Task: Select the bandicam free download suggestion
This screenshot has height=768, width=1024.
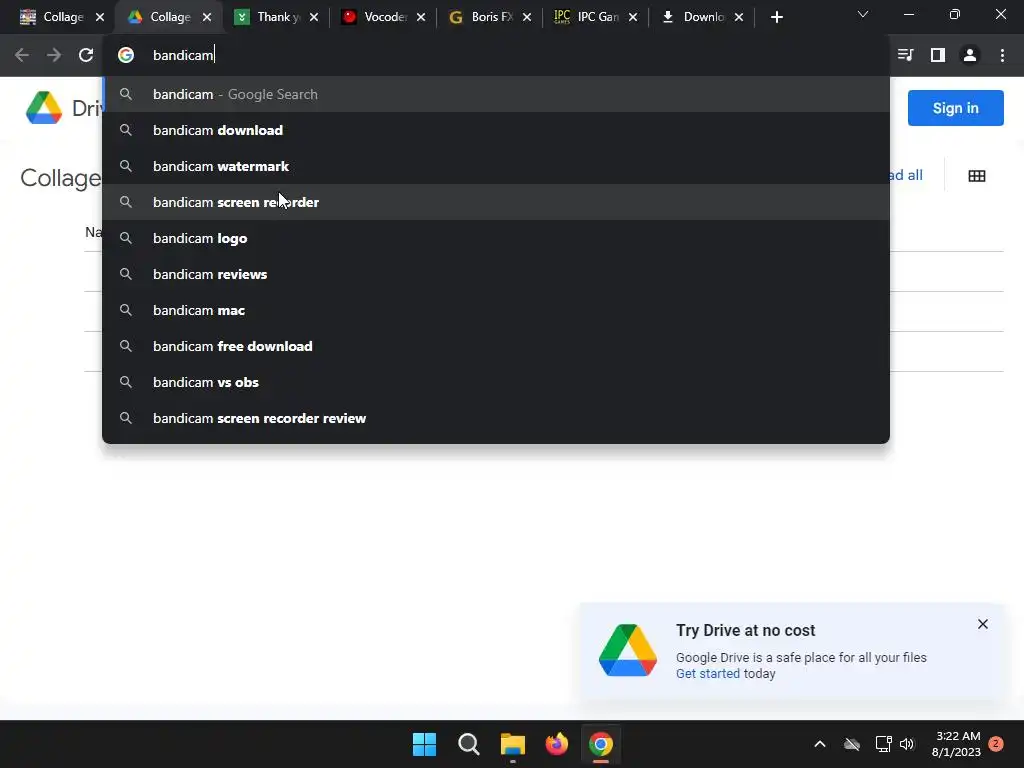Action: 496,345
